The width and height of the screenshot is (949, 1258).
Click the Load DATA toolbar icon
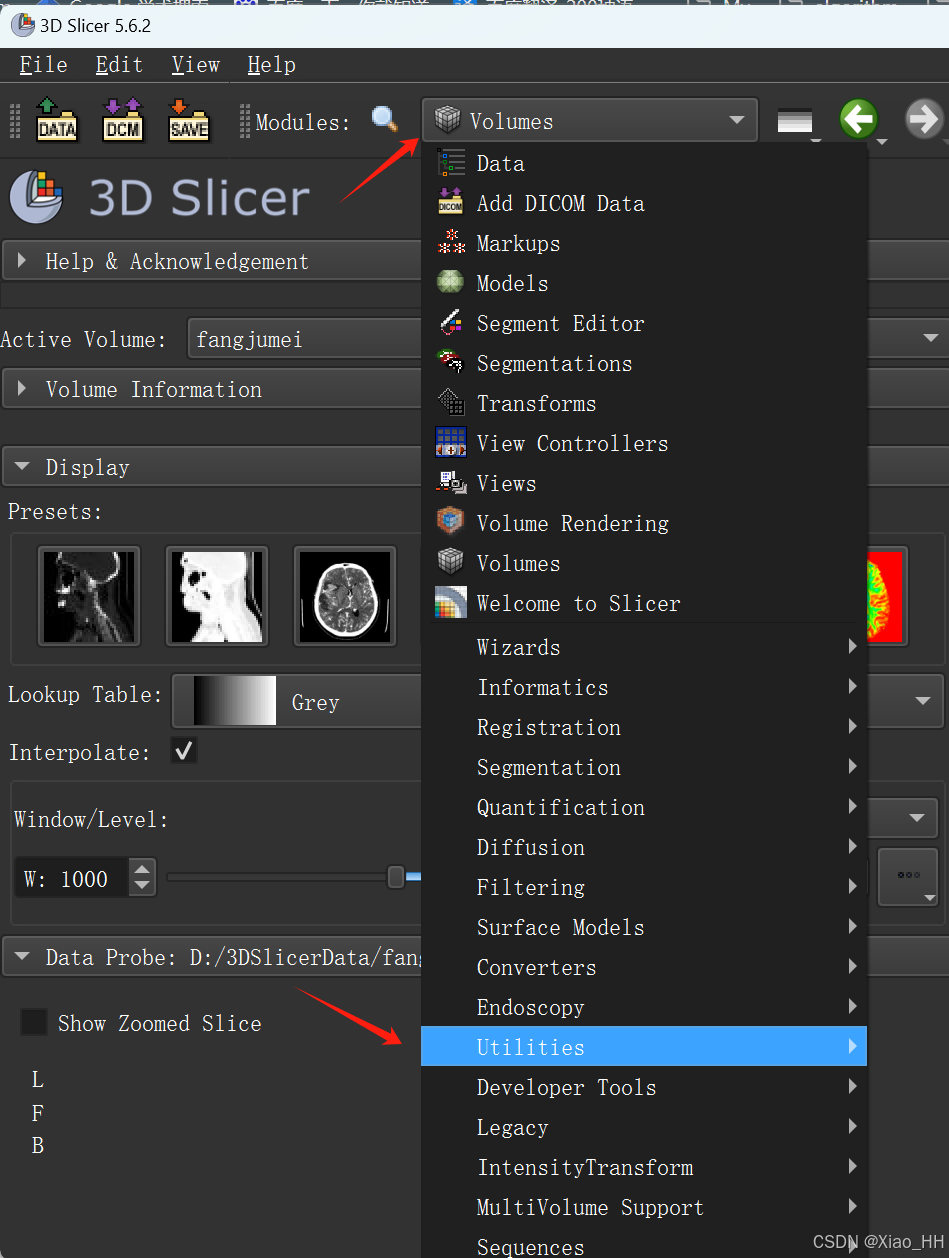point(57,120)
